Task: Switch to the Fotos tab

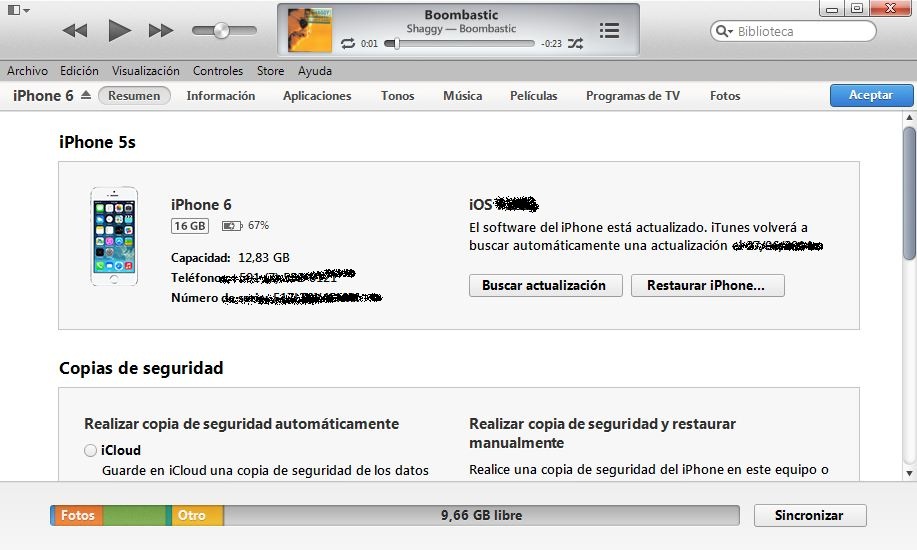Action: coord(725,95)
